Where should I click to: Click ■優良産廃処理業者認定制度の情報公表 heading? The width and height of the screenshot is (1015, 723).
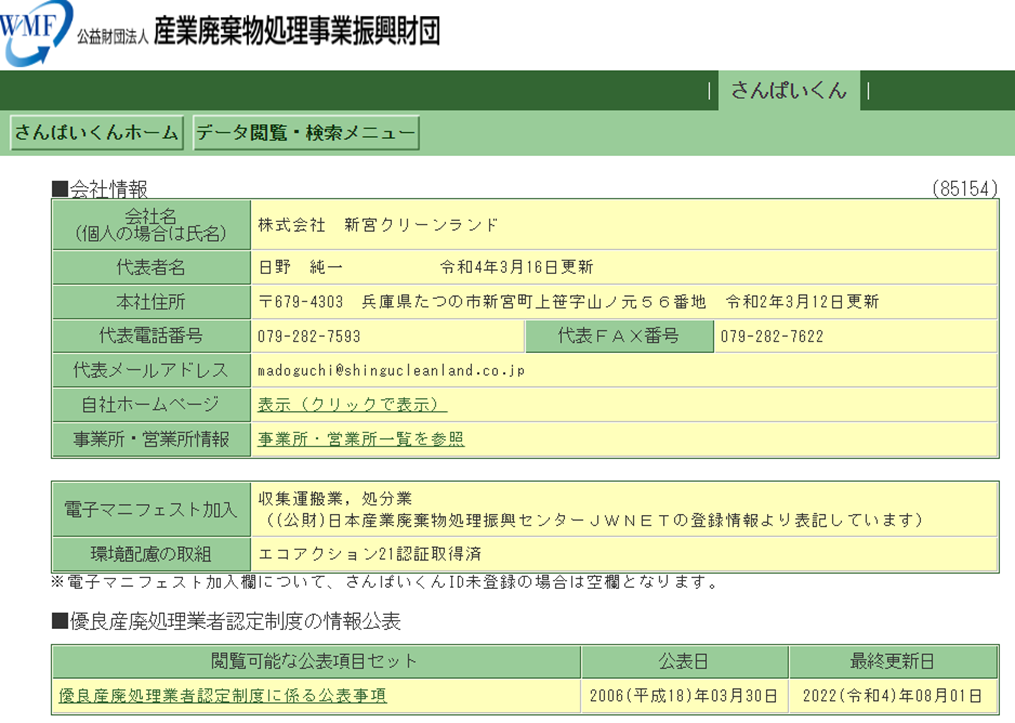[226, 621]
